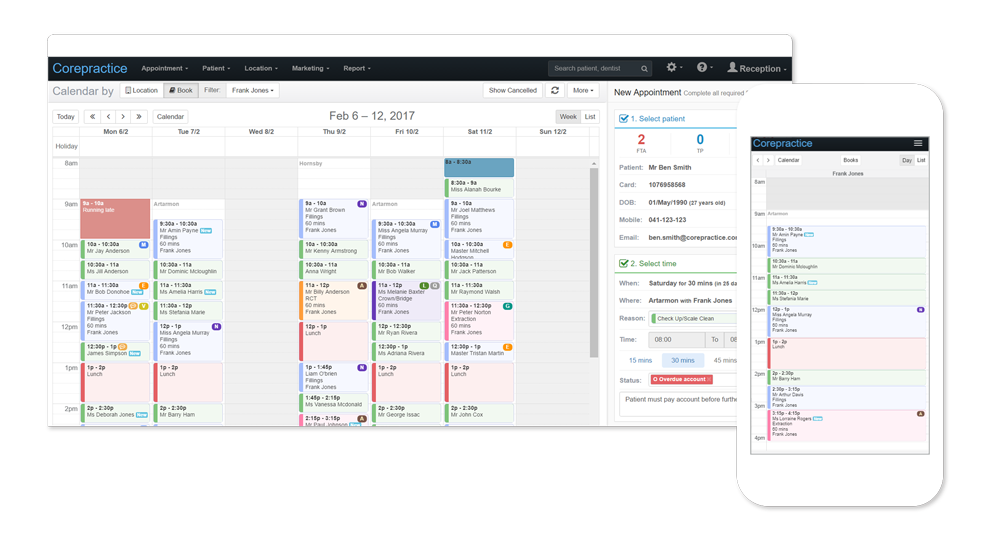
Task: Open the settings gear menu
Action: [673, 68]
